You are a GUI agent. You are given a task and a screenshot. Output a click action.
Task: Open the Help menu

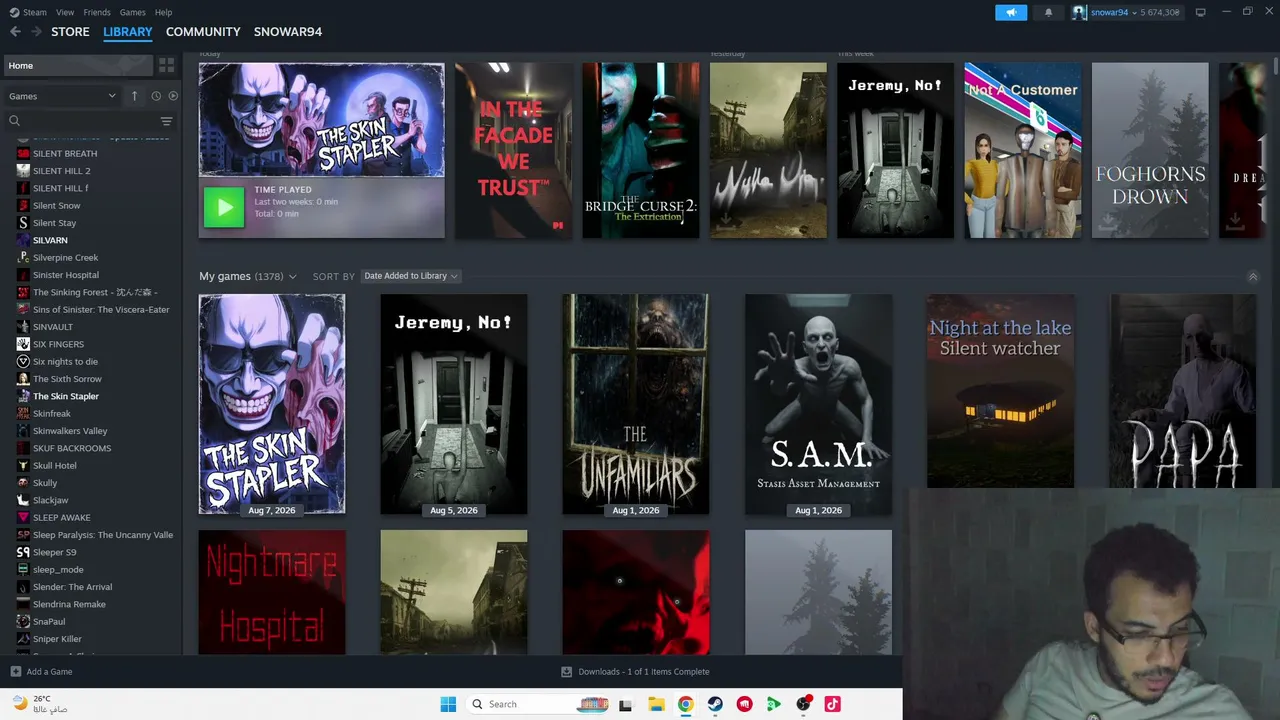(163, 12)
